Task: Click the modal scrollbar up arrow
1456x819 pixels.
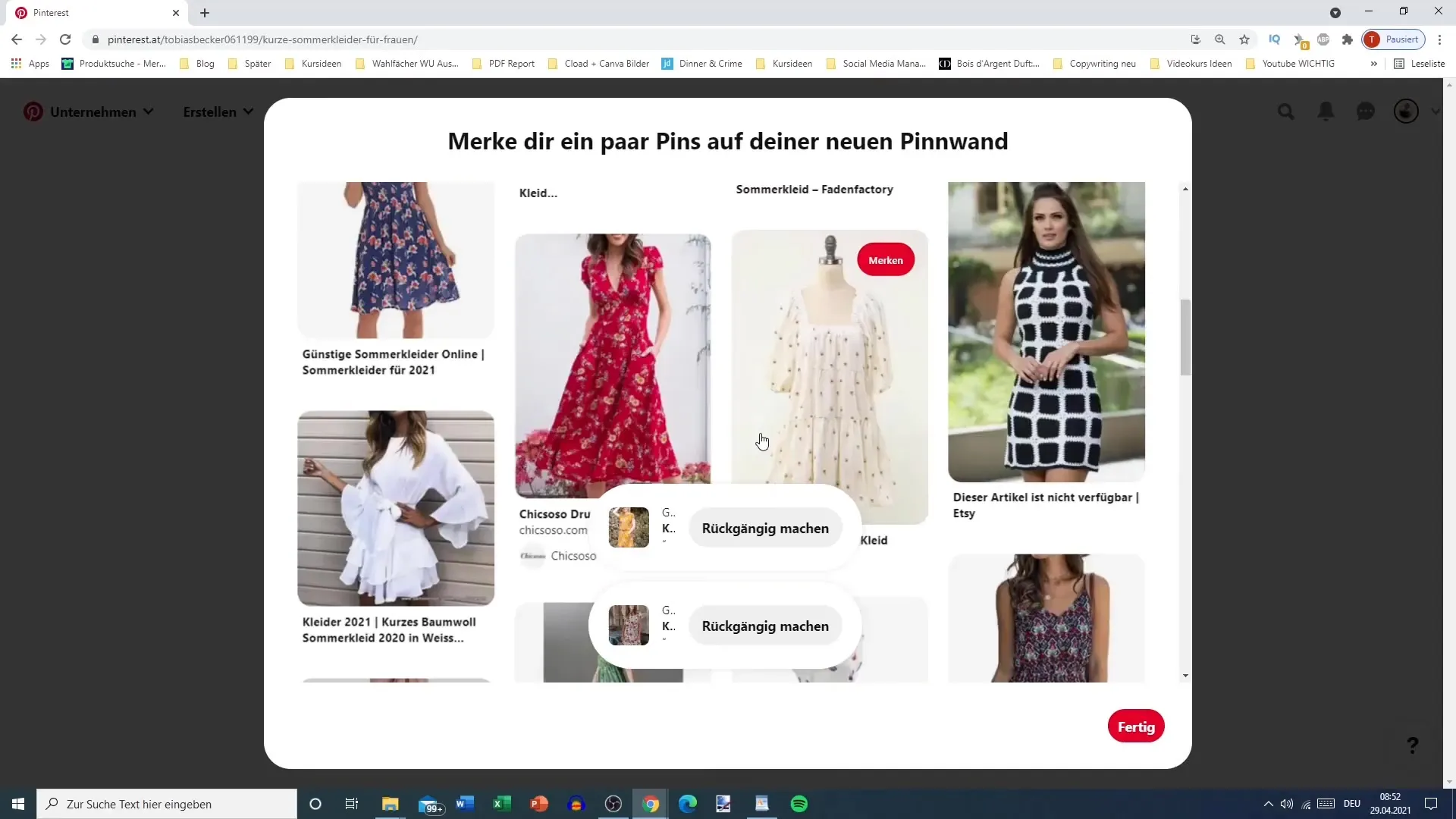Action: pyautogui.click(x=1185, y=189)
